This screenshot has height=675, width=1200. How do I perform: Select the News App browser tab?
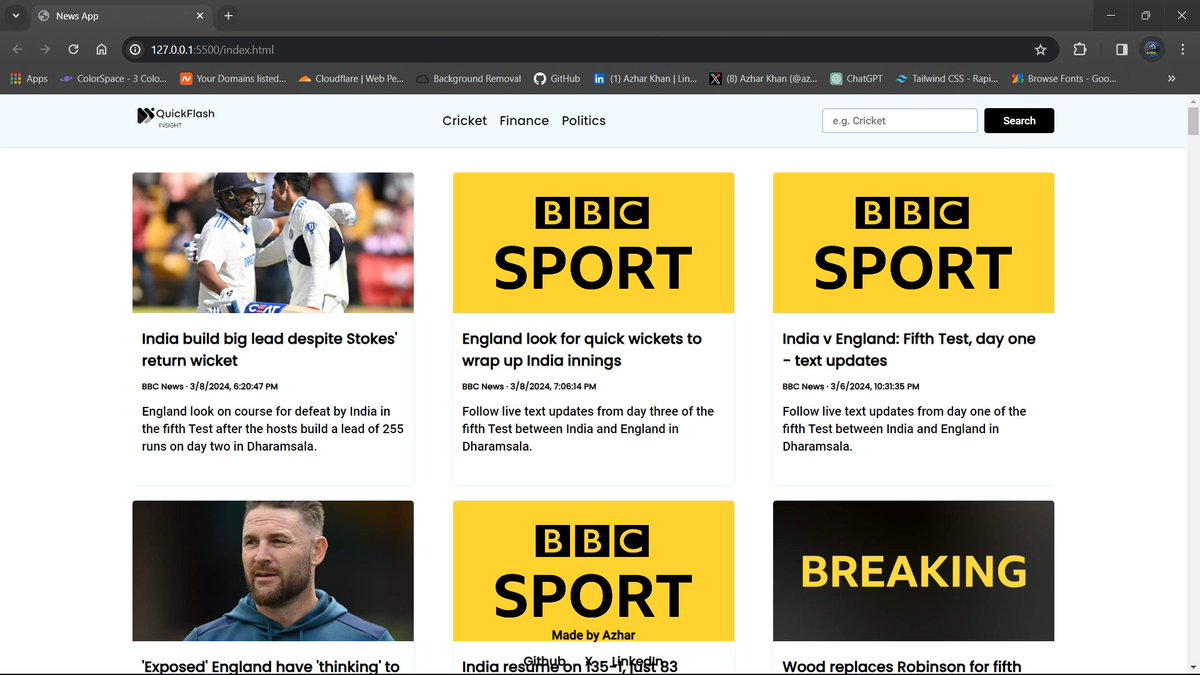click(x=120, y=16)
